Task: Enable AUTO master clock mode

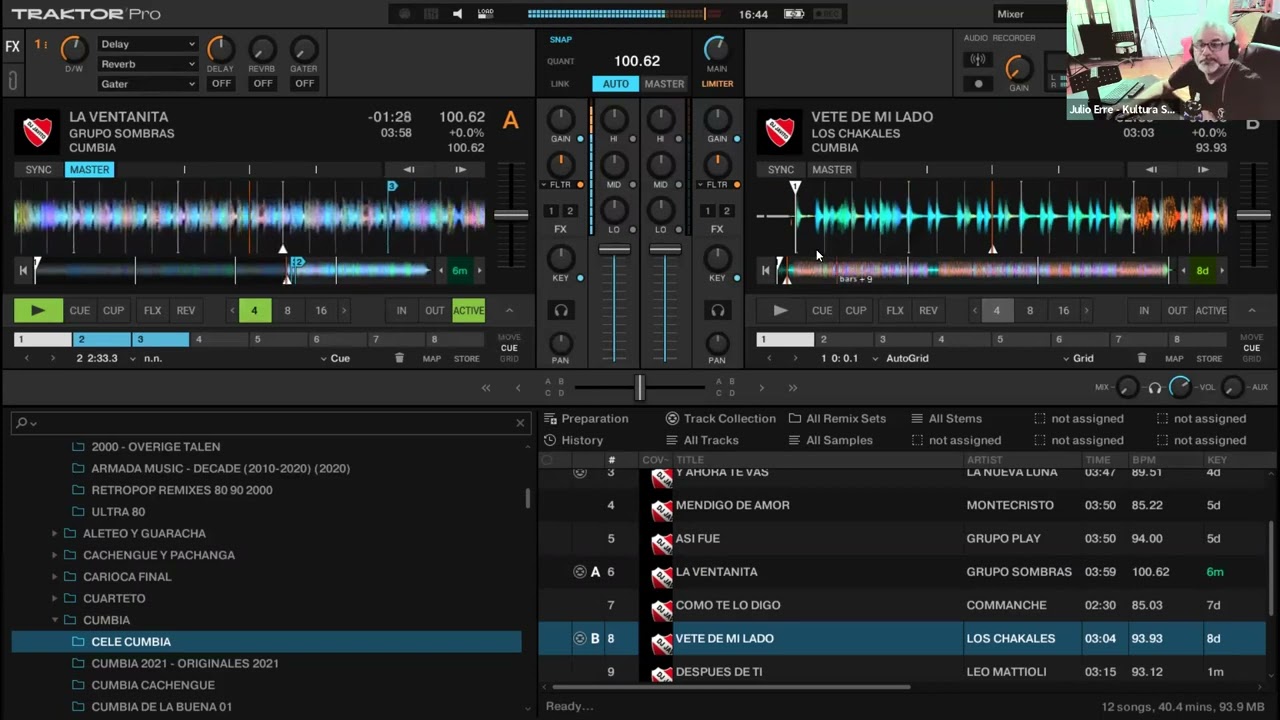Action: coord(615,84)
